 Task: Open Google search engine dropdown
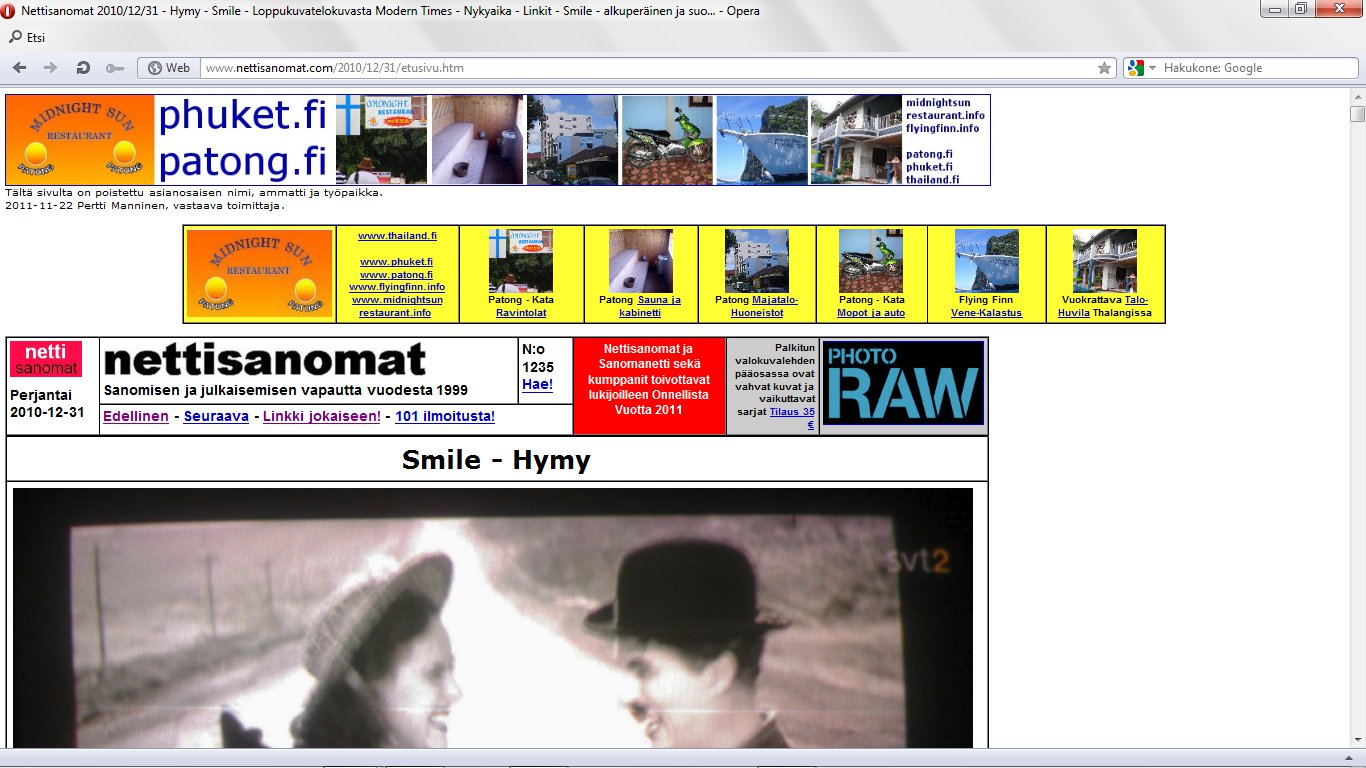coord(1139,68)
